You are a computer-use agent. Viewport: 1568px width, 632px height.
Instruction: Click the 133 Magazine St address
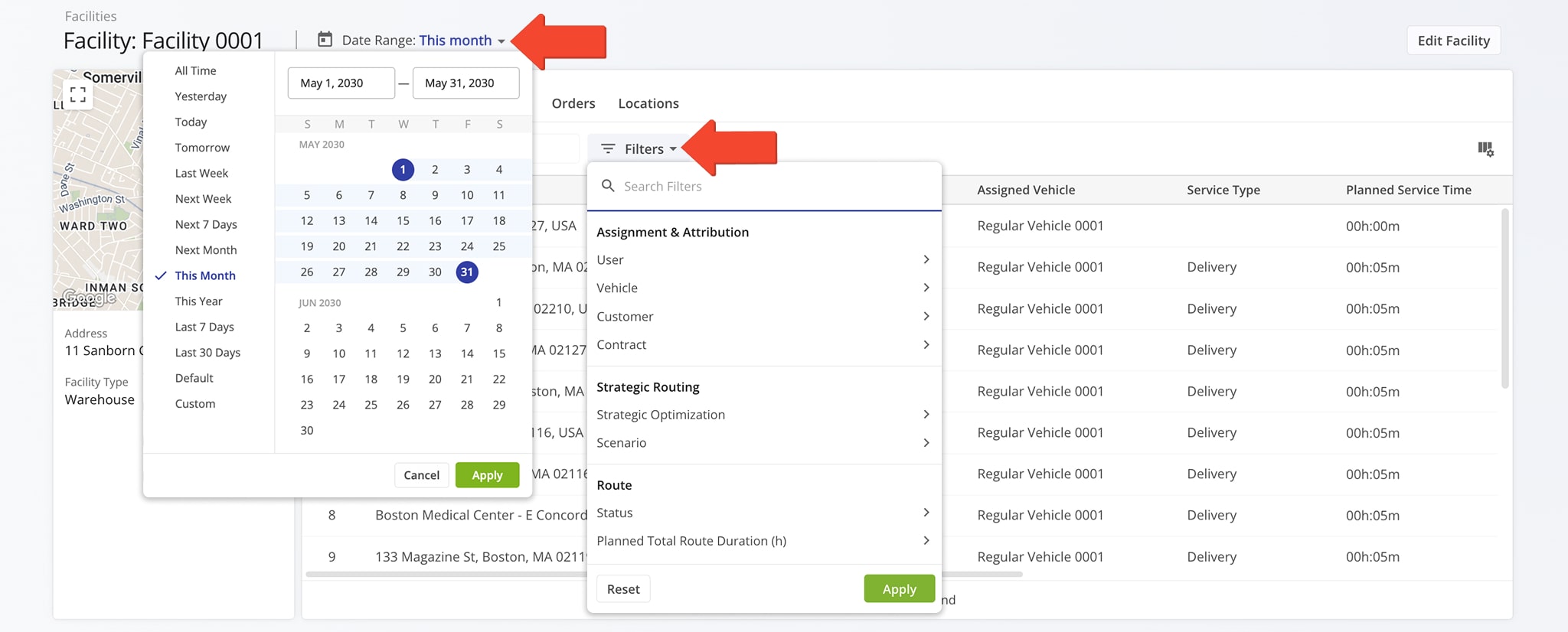[x=481, y=557]
